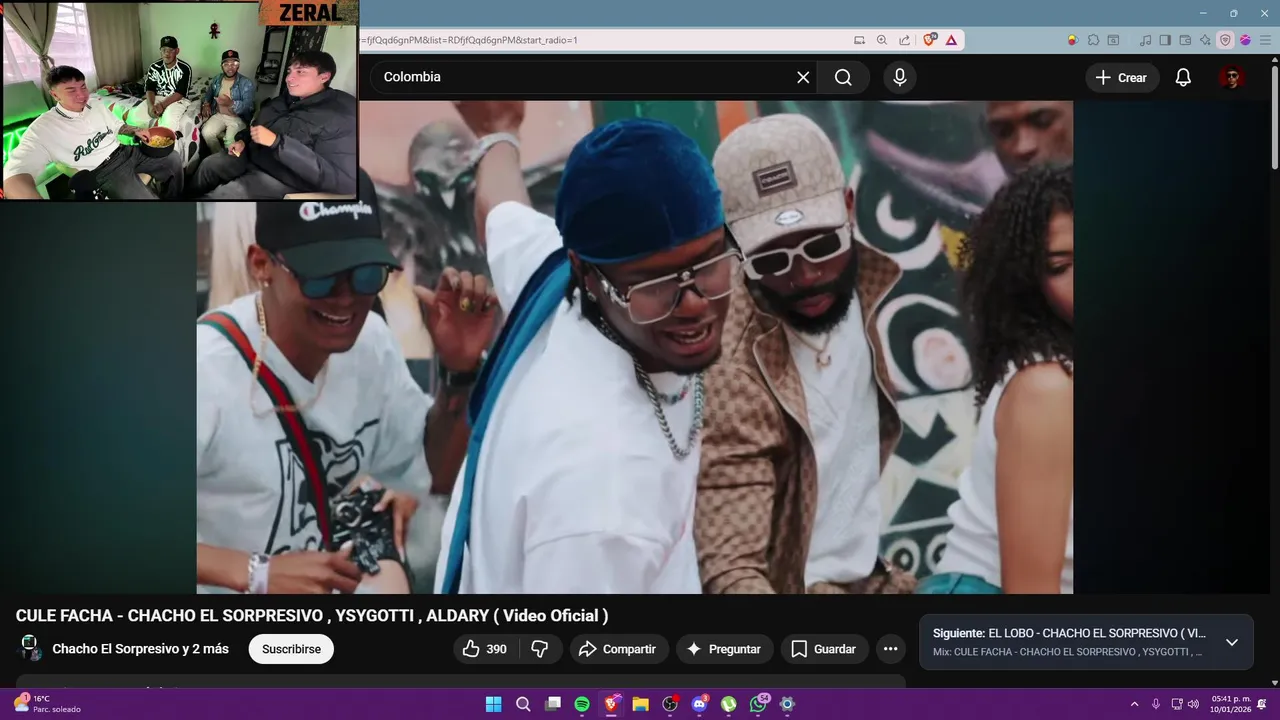
Task: Click the Preguntar button
Action: (724, 649)
